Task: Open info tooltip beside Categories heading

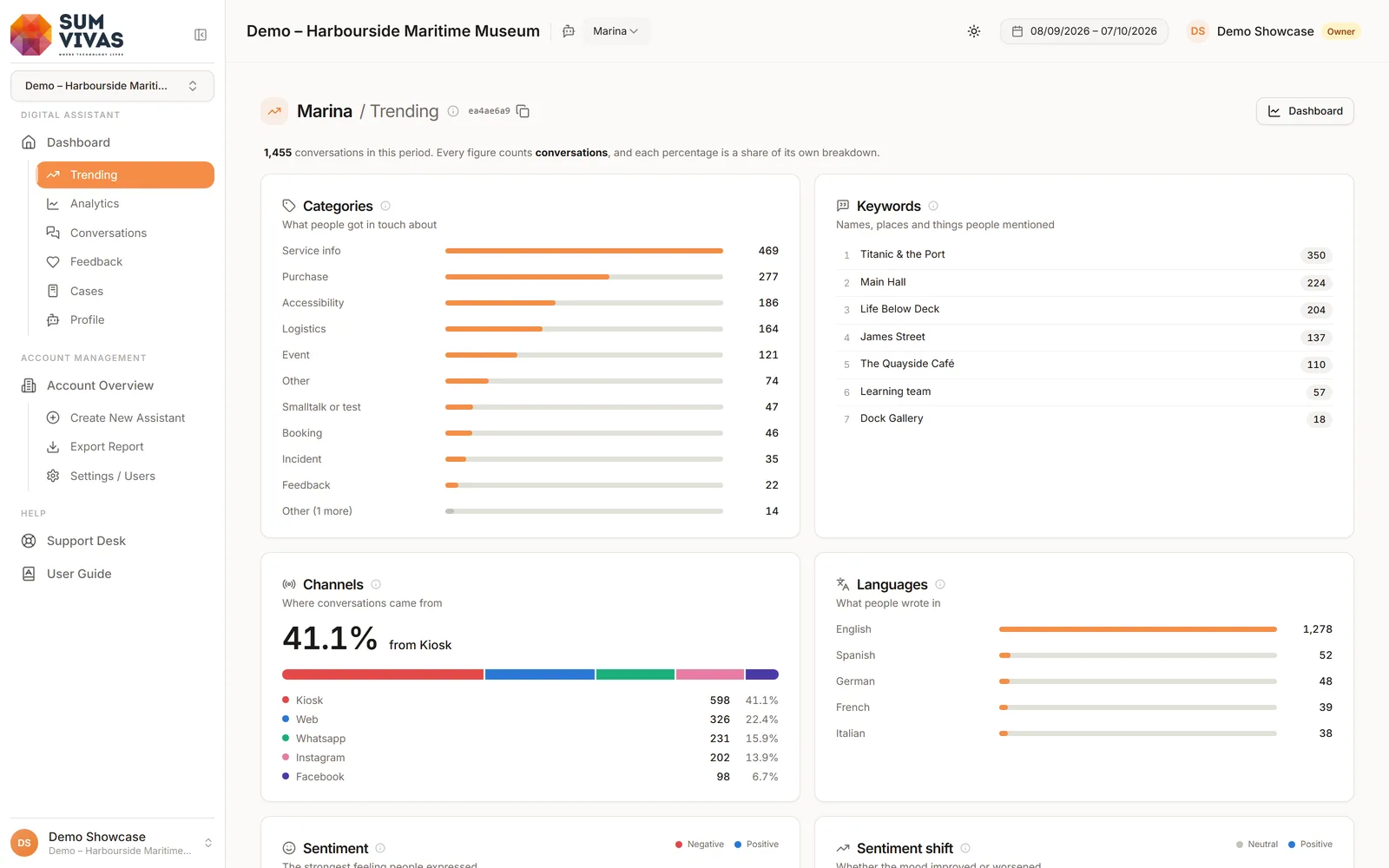Action: tap(385, 206)
